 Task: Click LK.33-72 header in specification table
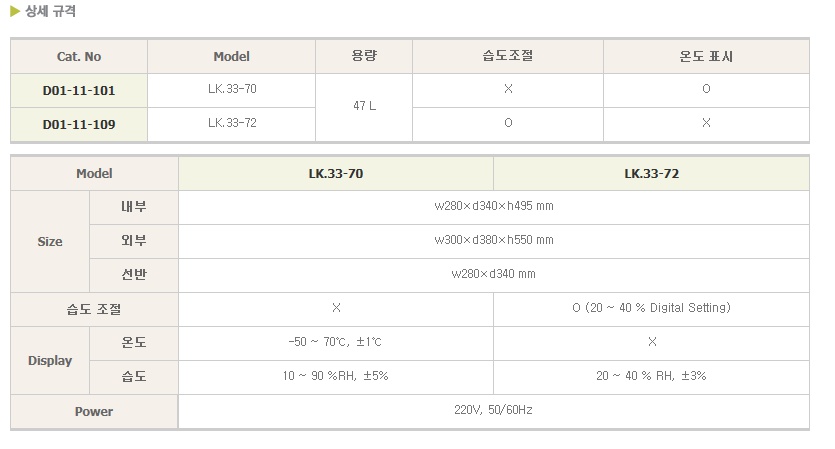click(651, 174)
